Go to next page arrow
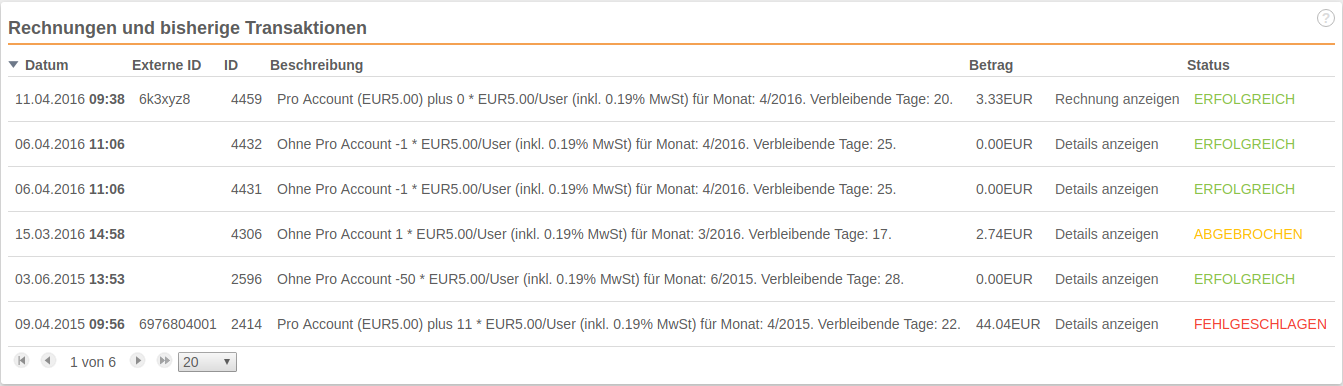This screenshot has width=1343, height=386. coord(138,360)
